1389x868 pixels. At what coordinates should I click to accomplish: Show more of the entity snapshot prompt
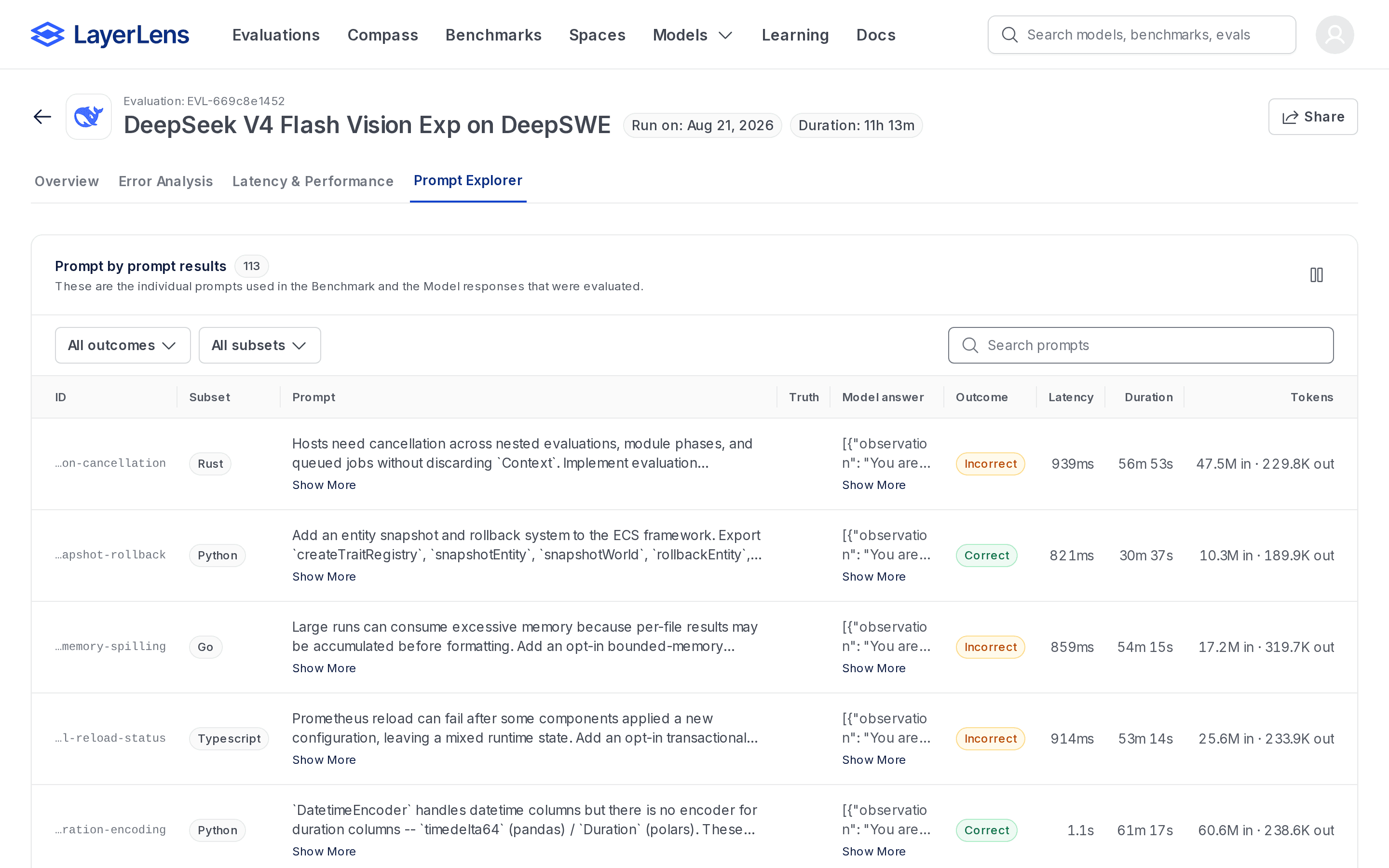tap(324, 577)
